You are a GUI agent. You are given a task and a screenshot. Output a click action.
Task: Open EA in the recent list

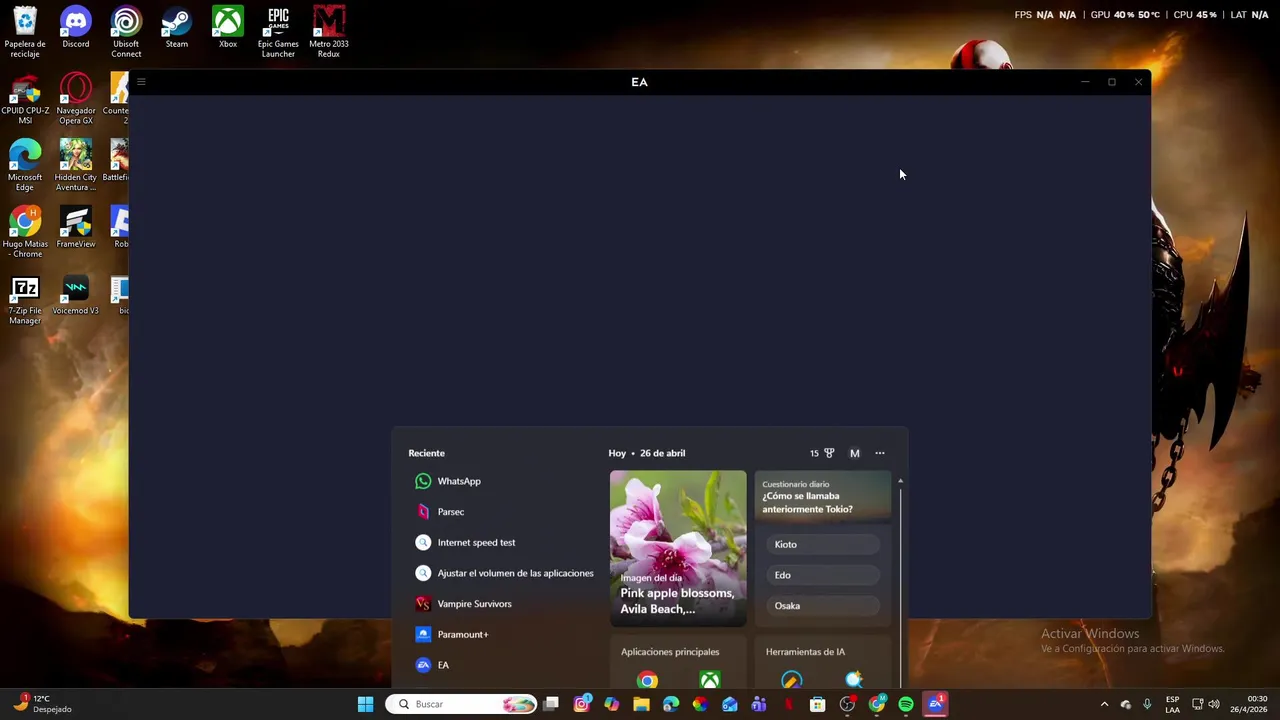[x=432, y=665]
